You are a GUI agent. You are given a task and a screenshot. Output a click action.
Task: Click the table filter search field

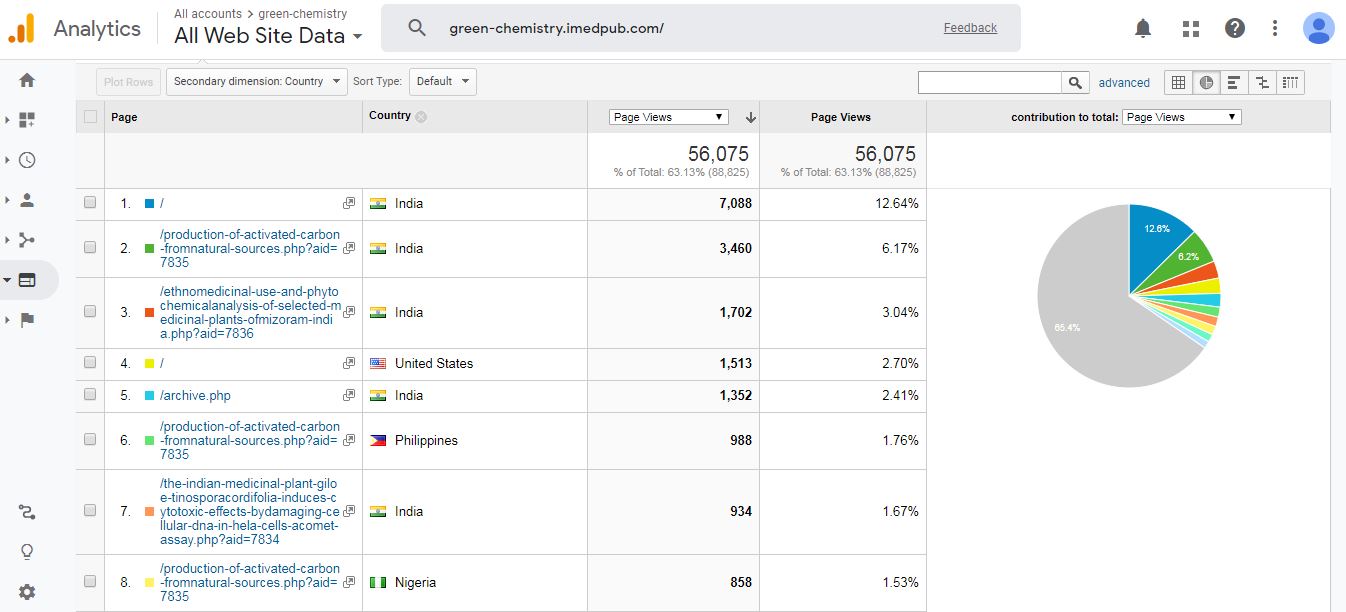tap(989, 83)
